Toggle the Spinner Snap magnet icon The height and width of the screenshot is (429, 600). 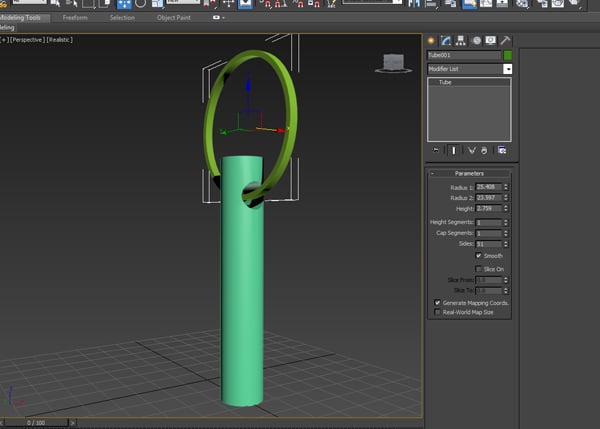314,4
